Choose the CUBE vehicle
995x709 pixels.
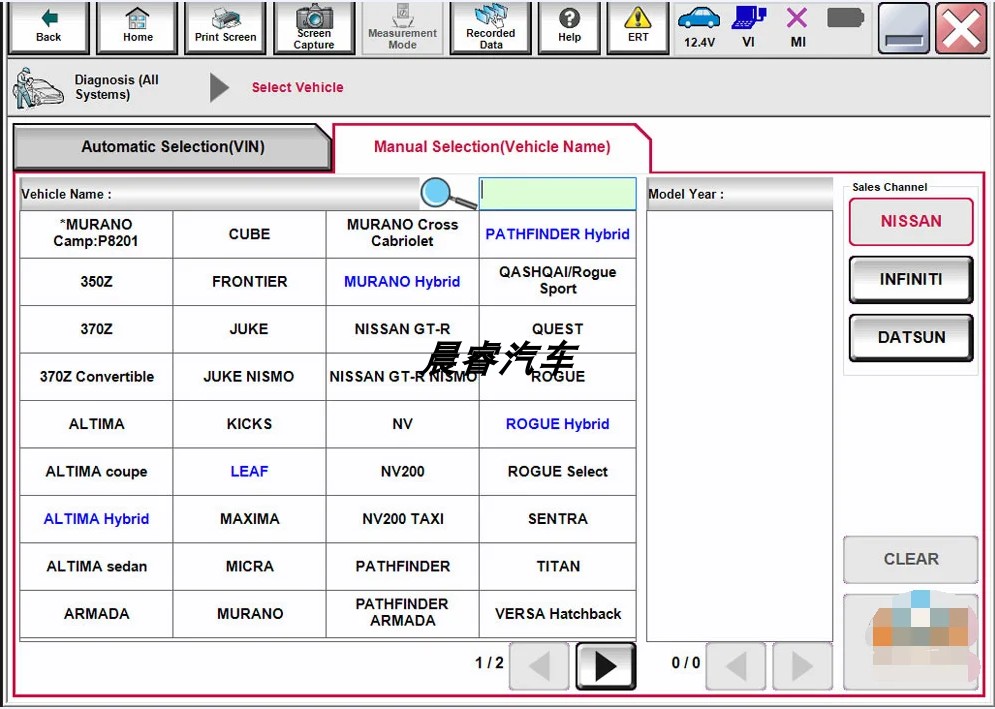[x=249, y=234]
